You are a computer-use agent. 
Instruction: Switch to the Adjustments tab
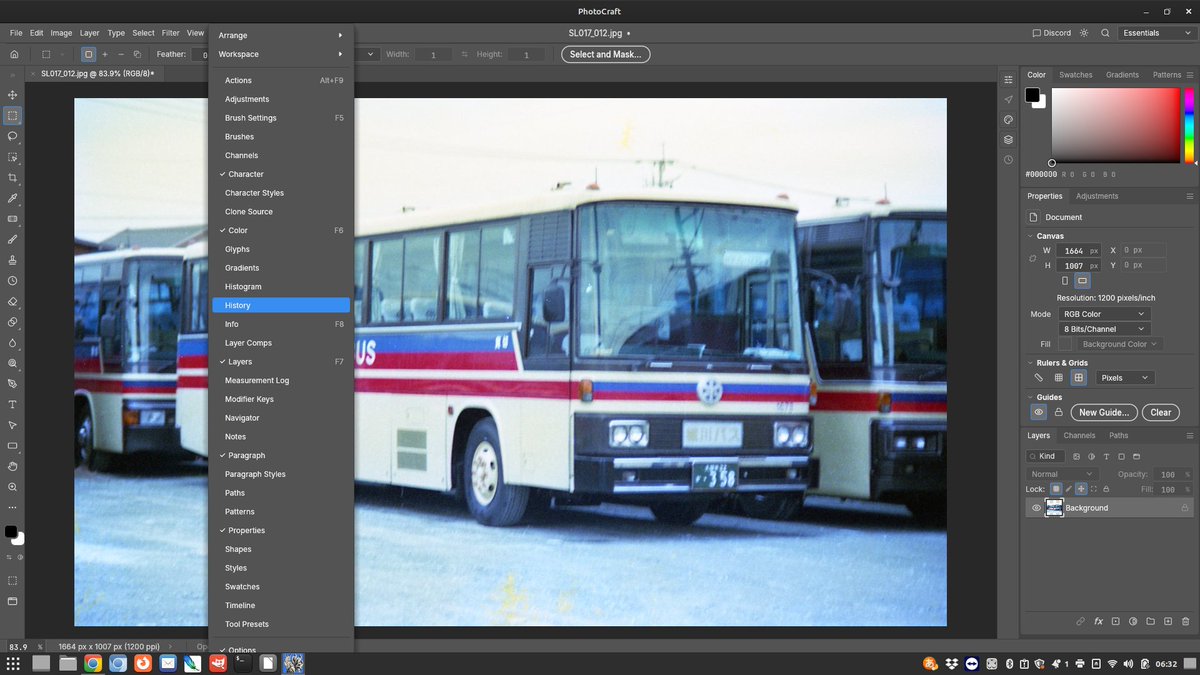tap(1097, 196)
